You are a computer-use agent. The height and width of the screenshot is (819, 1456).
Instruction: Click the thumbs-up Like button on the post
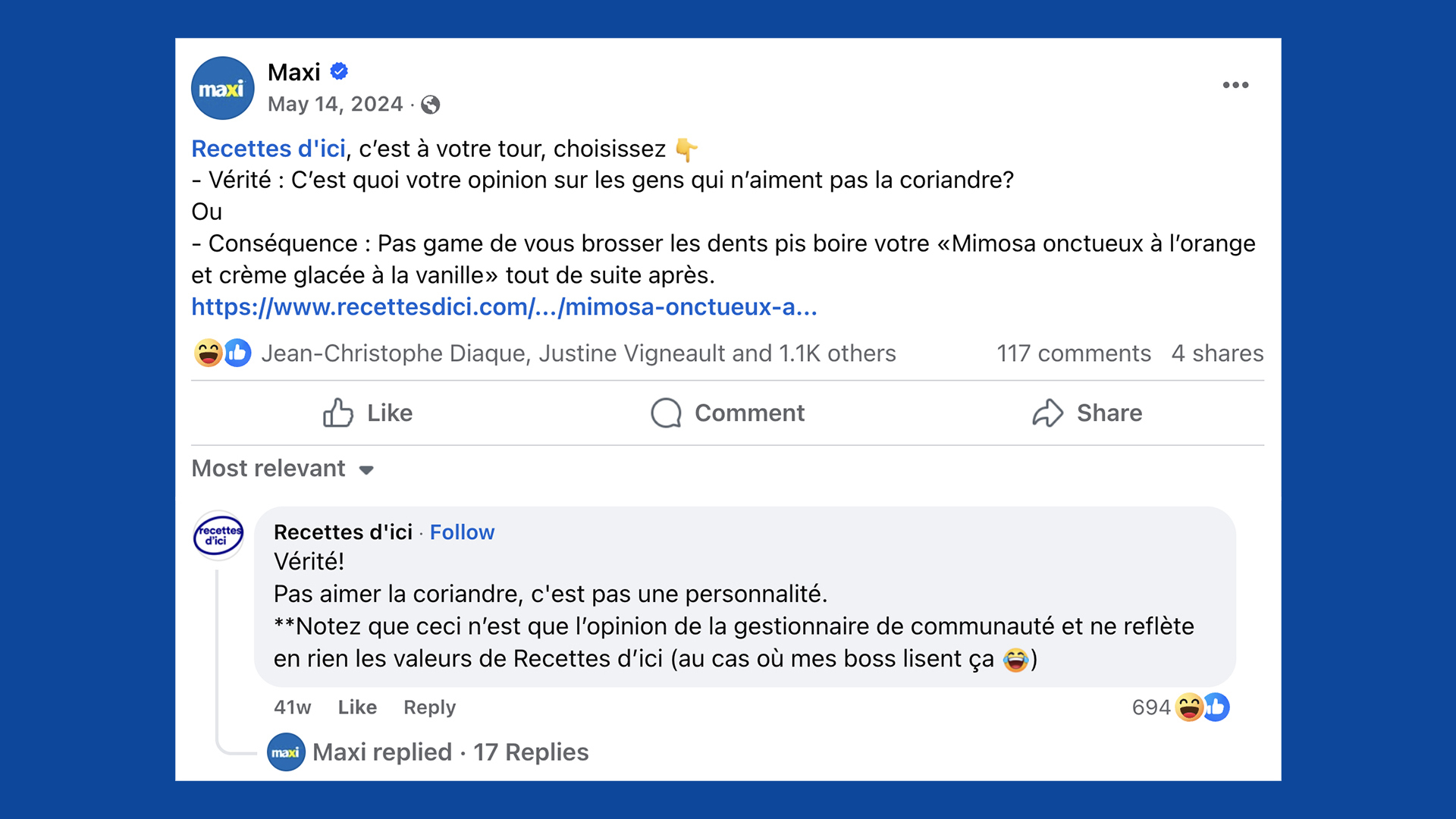click(x=368, y=413)
